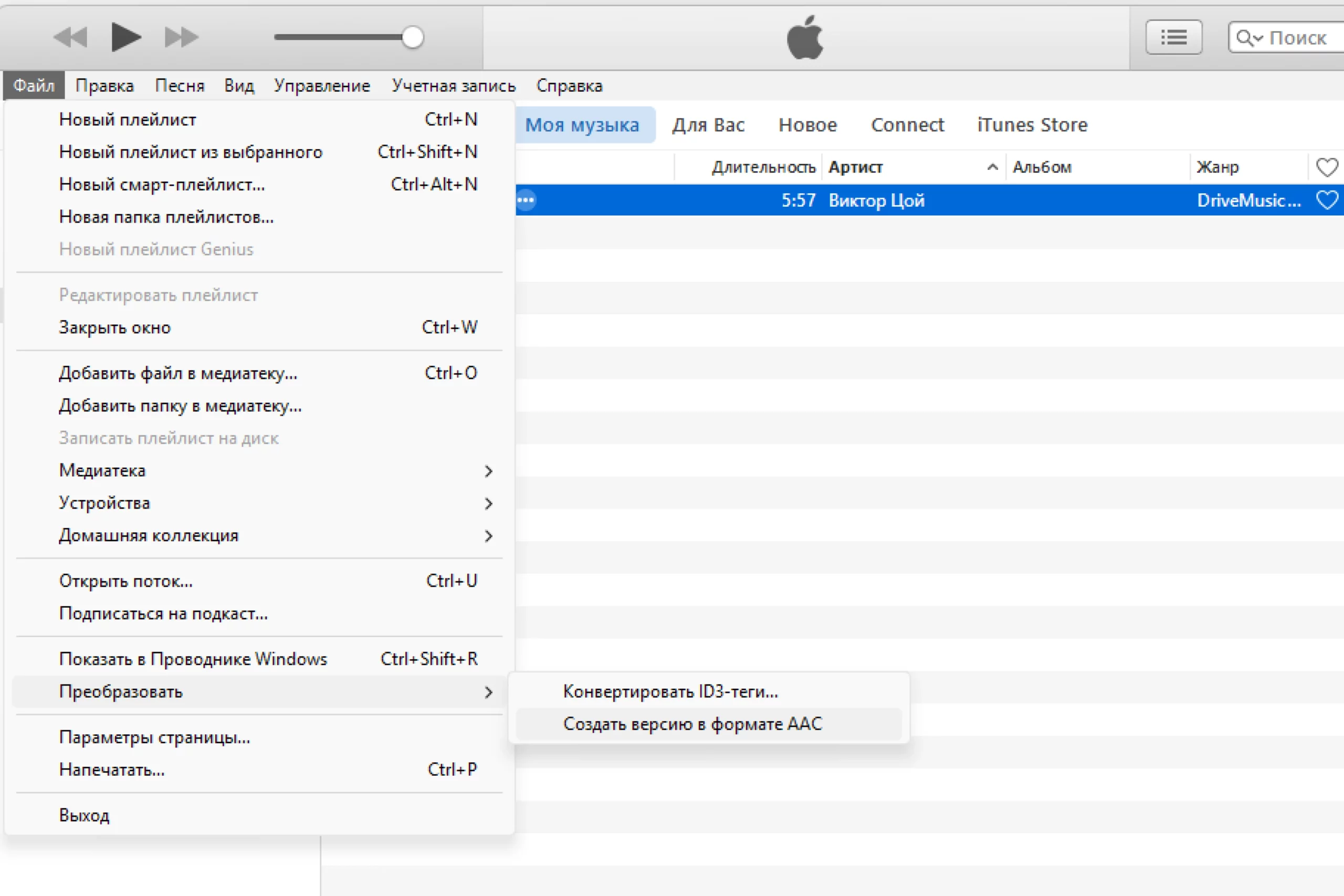Click the three-dots icon on selected song
Screen dimensions: 1344x896
pos(526,200)
